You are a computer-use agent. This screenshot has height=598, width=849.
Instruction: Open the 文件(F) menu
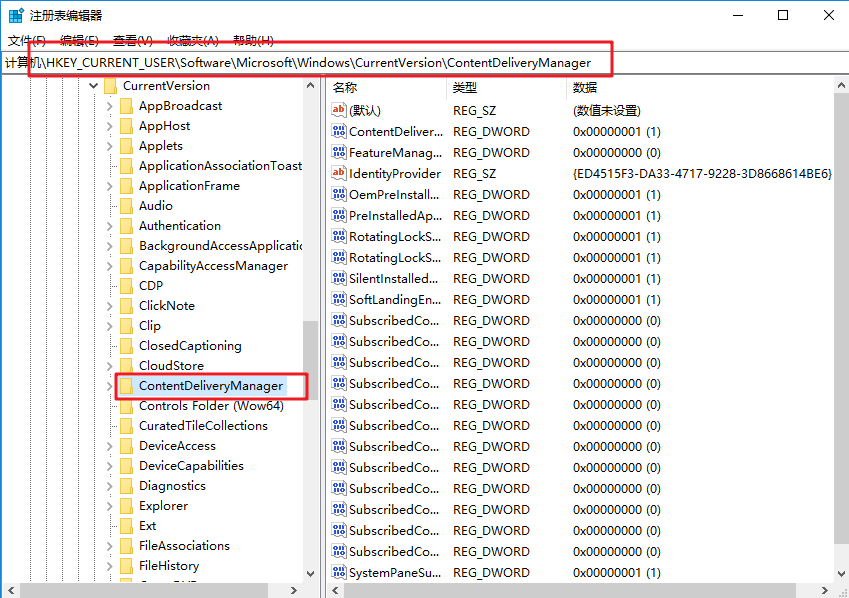[x=27, y=40]
